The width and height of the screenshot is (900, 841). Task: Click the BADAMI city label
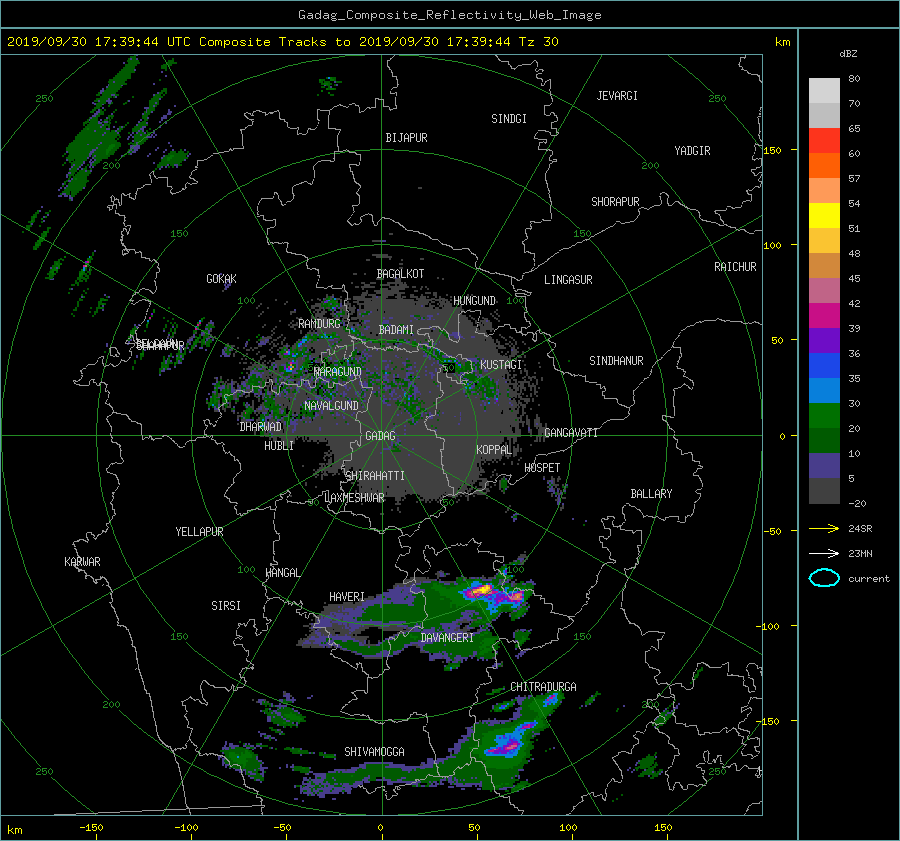396,330
